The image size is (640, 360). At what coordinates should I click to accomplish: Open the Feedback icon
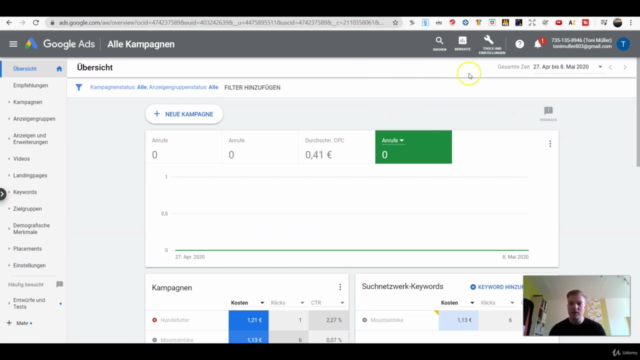coord(548,113)
